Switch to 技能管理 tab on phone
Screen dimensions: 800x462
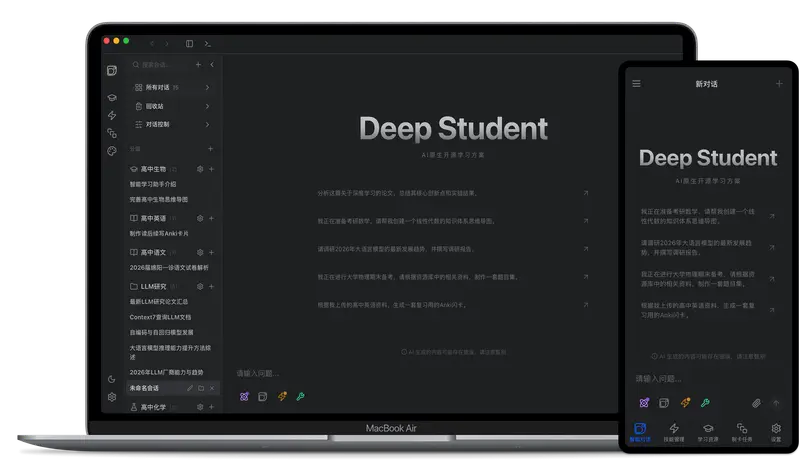tap(674, 432)
